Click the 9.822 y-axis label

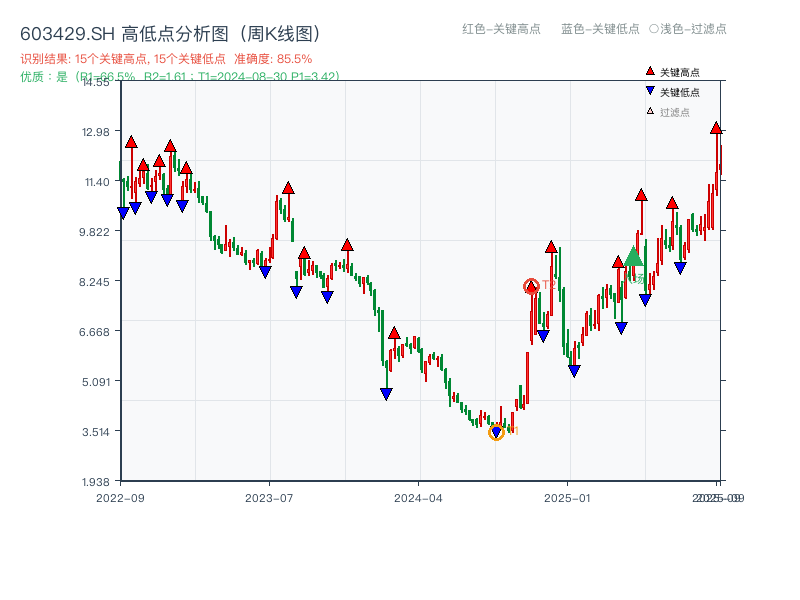point(94,232)
